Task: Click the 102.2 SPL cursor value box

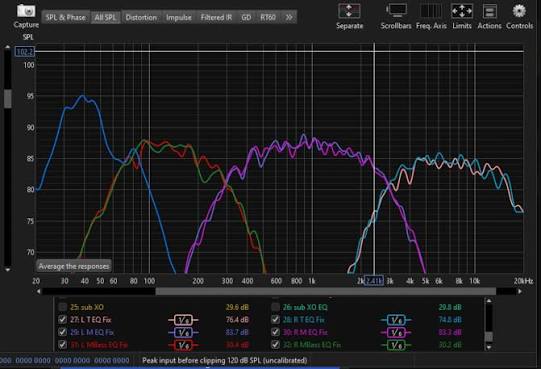Action: coord(25,52)
